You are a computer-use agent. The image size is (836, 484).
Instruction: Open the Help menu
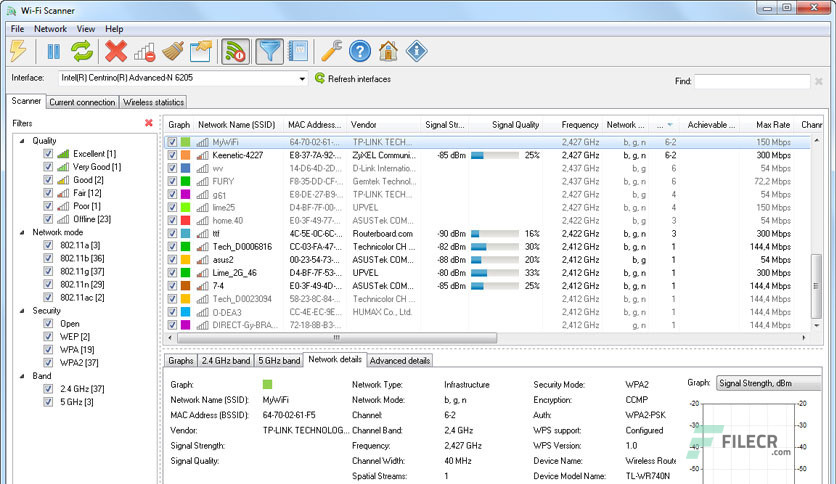(x=114, y=29)
